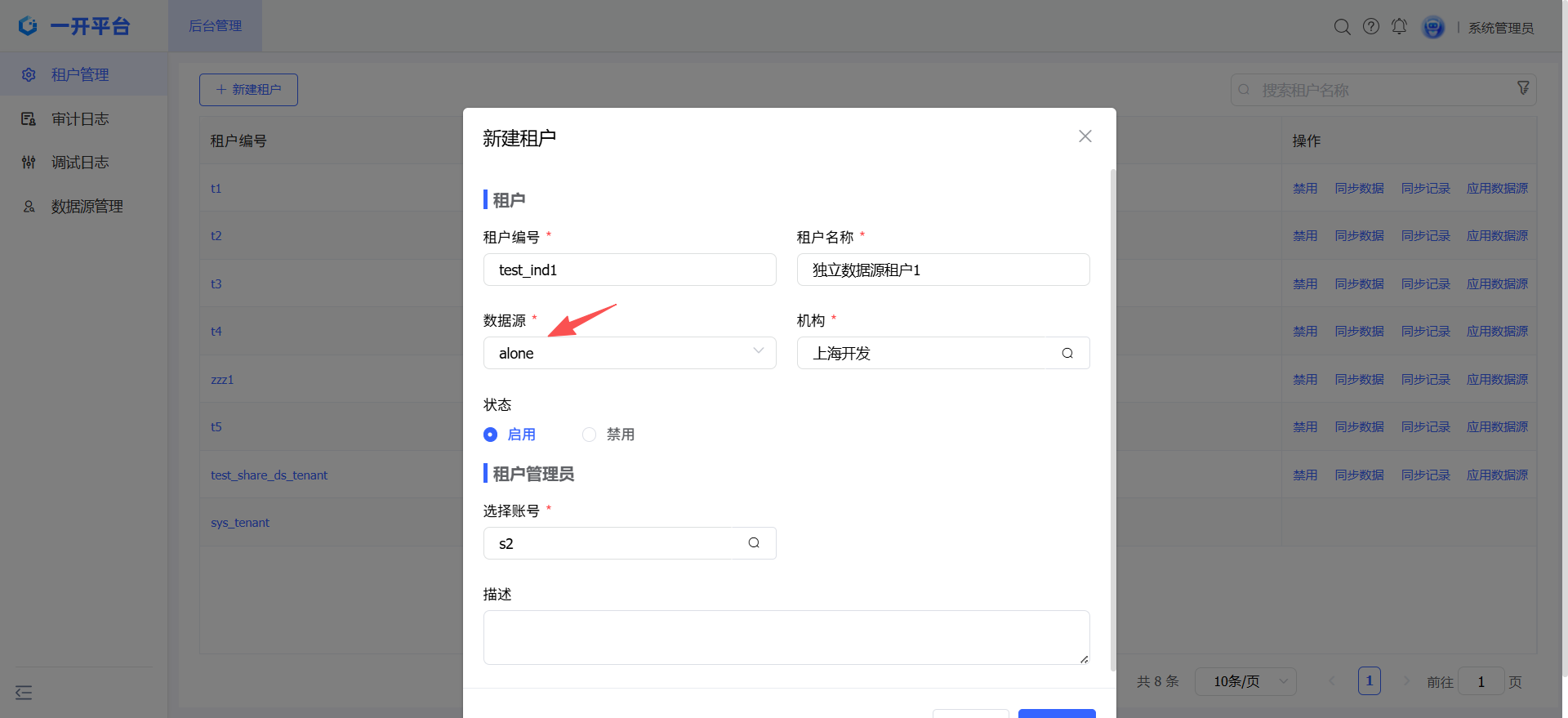The image size is (1568, 718).
Task: Collapse the sidebar with the bottom-left icon
Action: [24, 693]
